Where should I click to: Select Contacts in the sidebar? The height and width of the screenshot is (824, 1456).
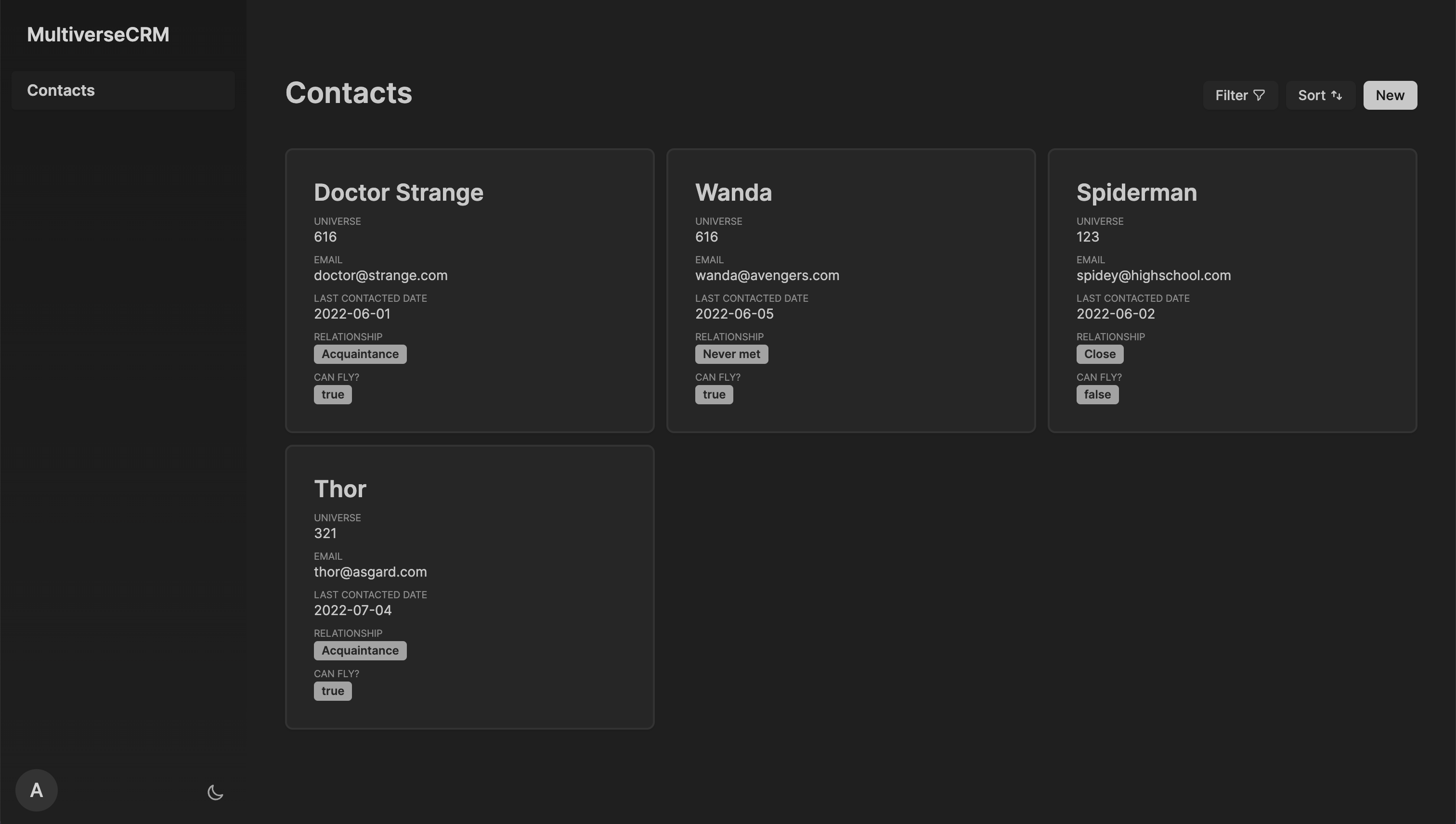(x=123, y=90)
